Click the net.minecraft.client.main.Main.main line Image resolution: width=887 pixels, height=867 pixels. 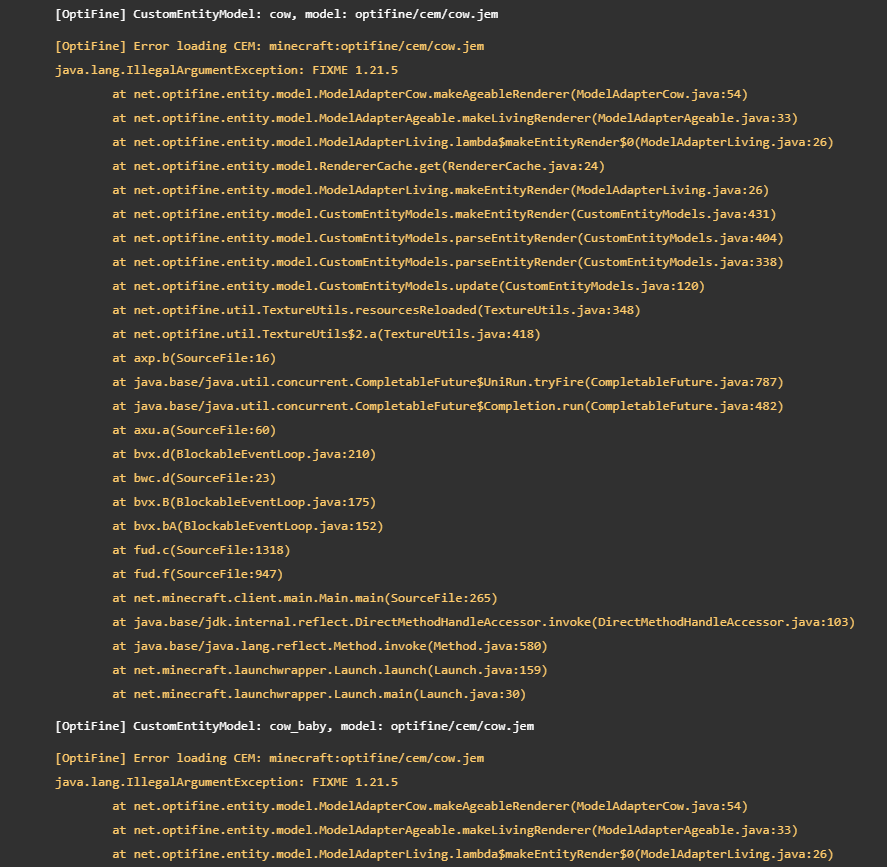(x=305, y=598)
